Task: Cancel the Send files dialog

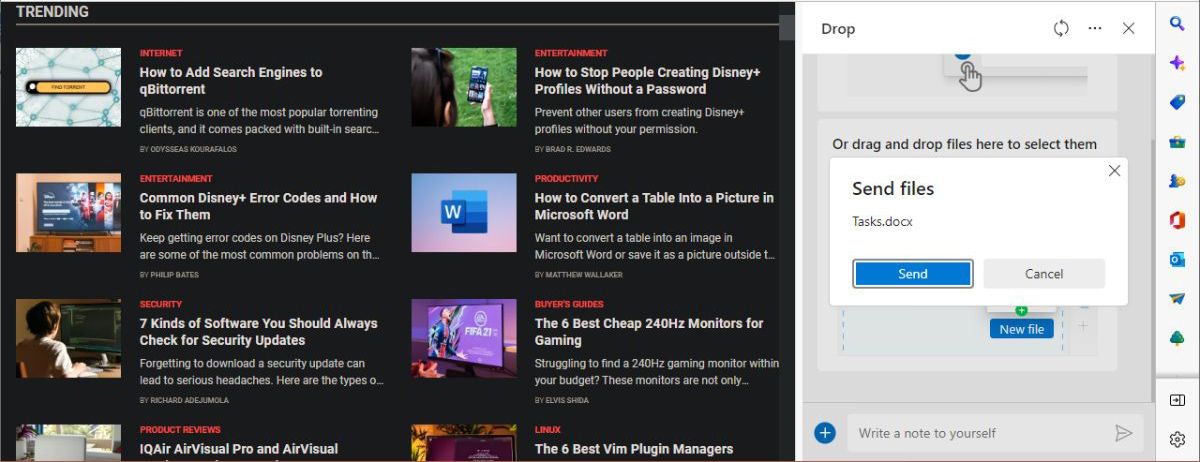Action: tap(1044, 274)
